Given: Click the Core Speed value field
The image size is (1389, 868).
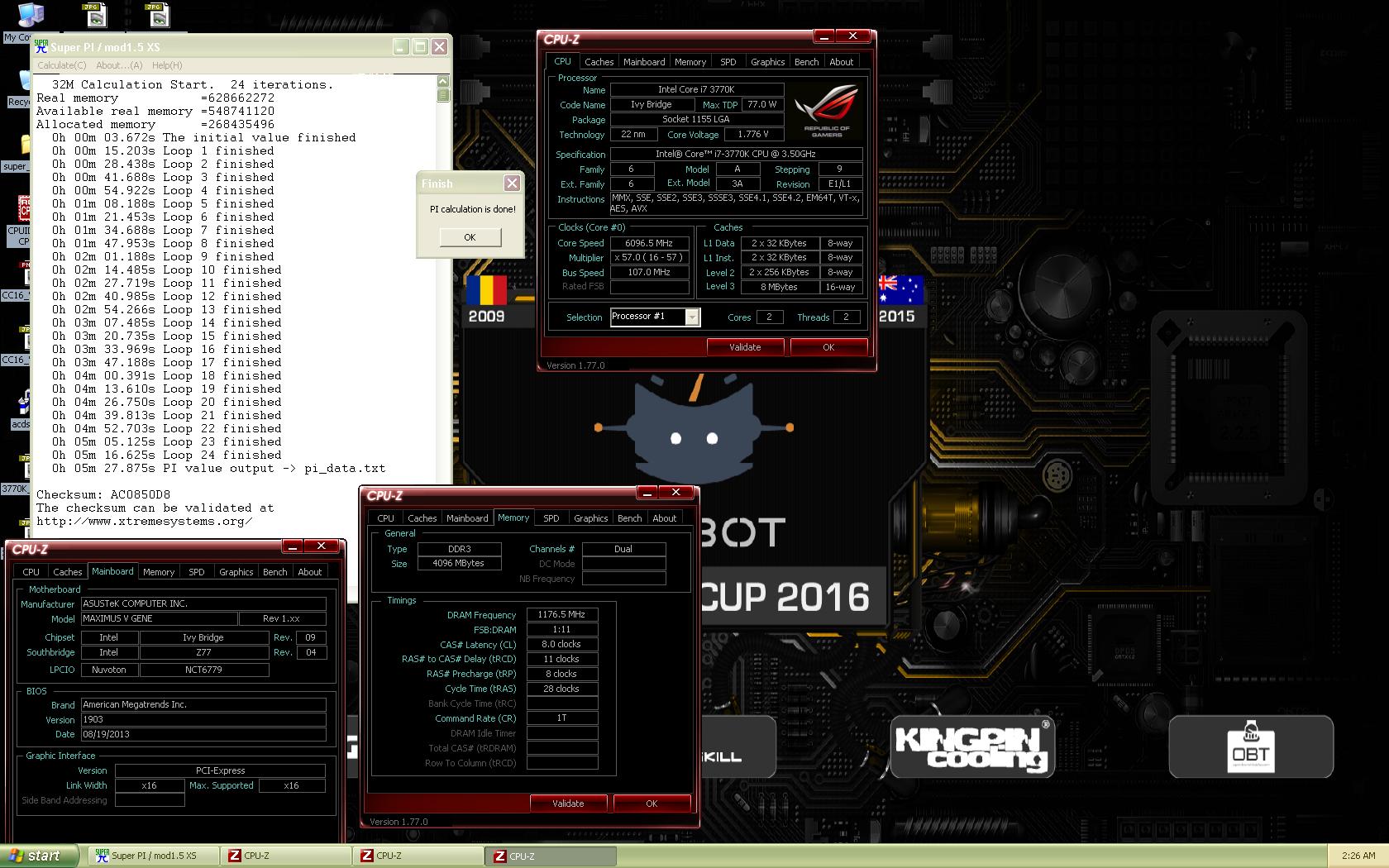Looking at the screenshot, I should tap(650, 243).
